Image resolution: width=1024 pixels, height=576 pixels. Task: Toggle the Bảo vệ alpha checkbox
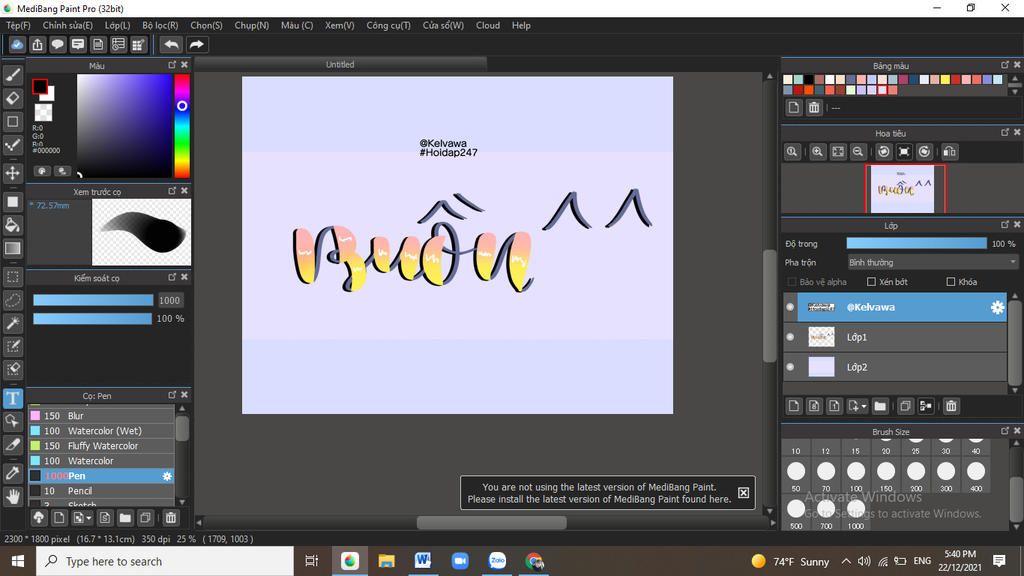(792, 282)
